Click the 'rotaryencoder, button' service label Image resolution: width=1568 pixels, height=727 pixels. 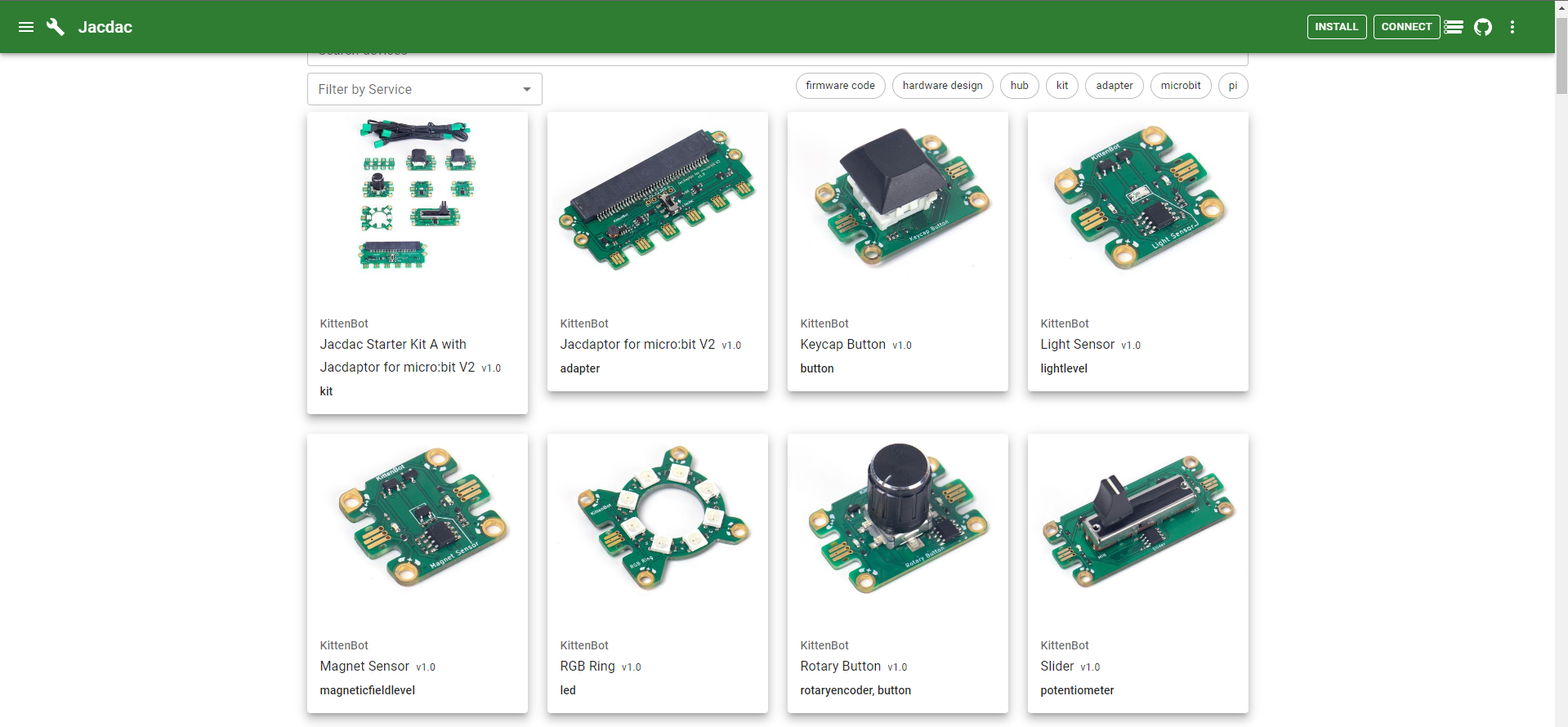point(855,690)
